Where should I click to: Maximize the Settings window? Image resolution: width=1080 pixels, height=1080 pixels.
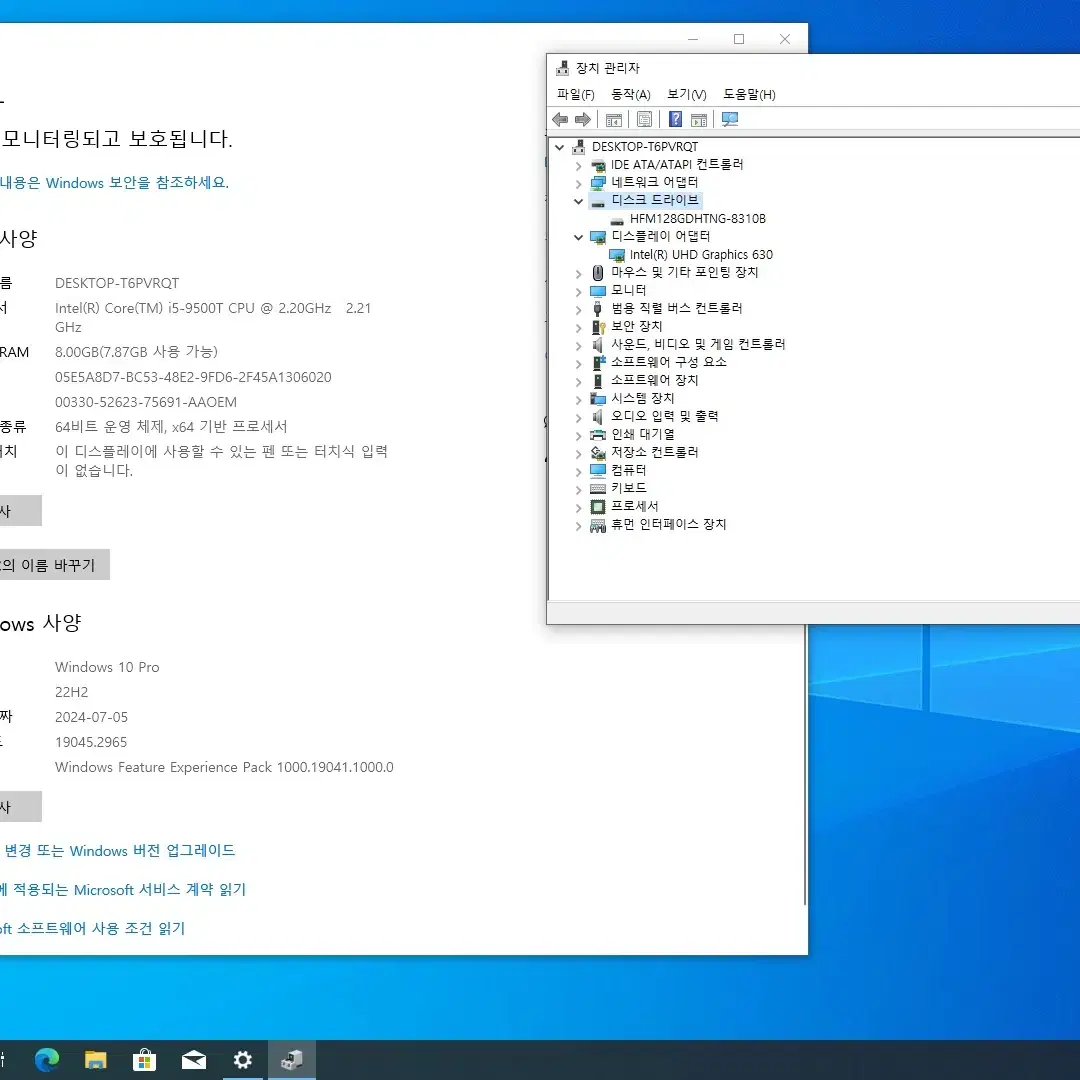point(739,39)
